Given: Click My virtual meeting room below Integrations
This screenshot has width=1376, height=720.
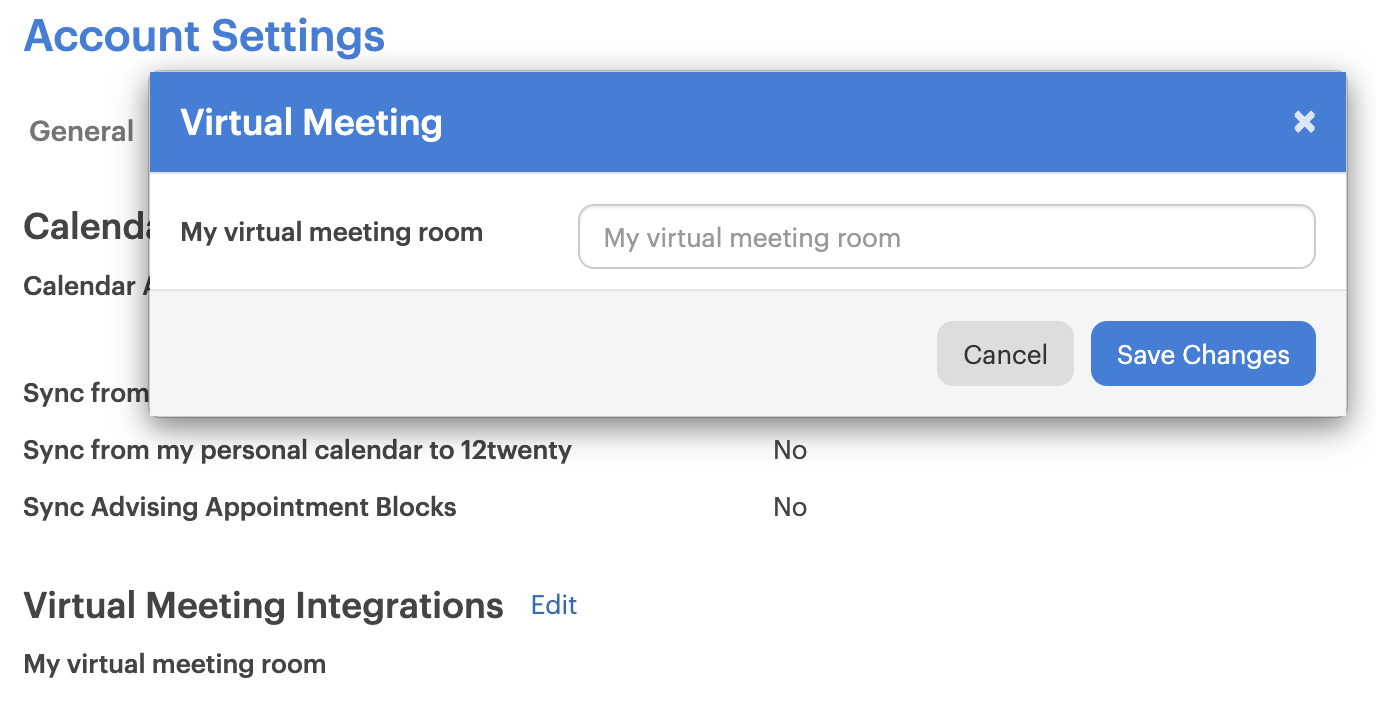Looking at the screenshot, I should [x=175, y=664].
